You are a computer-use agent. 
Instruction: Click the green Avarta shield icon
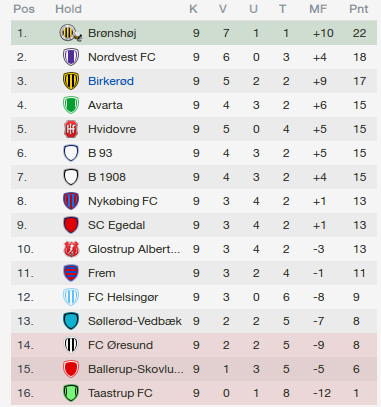click(x=71, y=105)
